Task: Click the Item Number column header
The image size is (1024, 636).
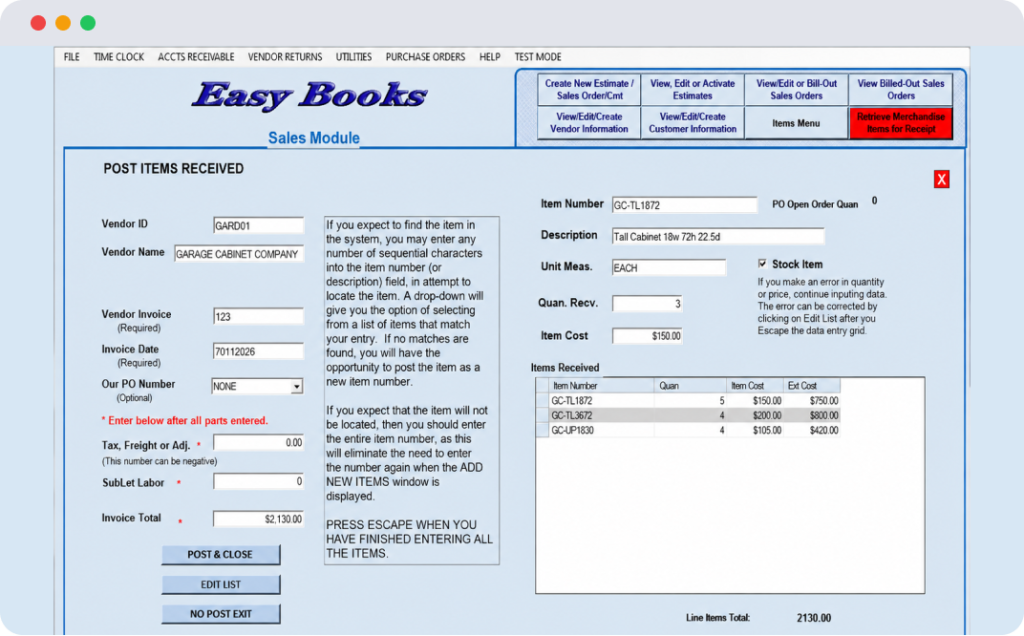Action: (x=601, y=386)
